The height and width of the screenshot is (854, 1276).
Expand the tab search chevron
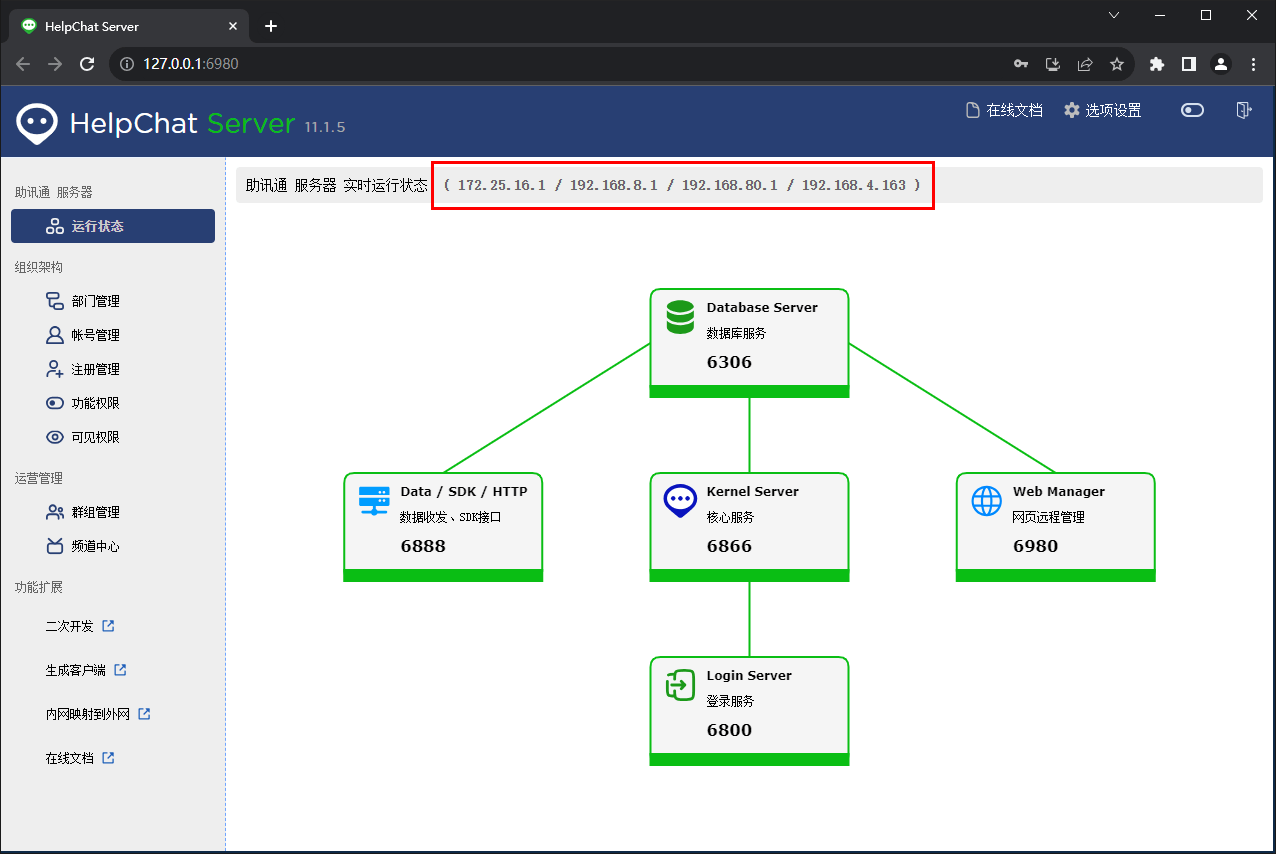pos(1115,15)
